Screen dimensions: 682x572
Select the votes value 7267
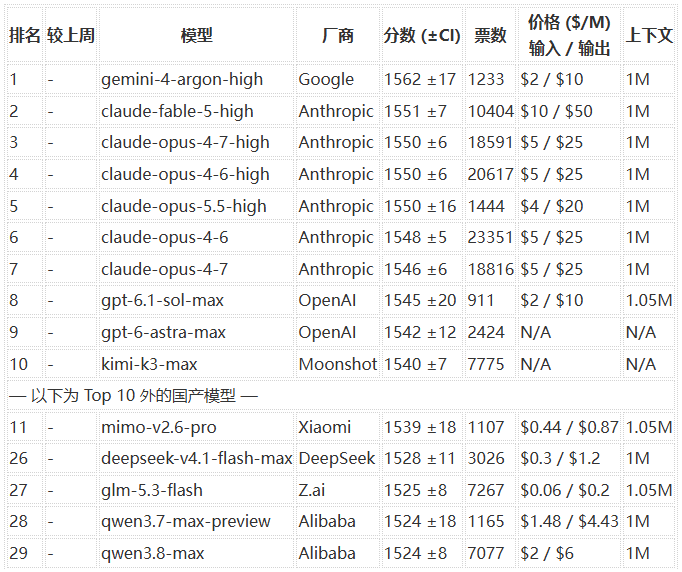pyautogui.click(x=486, y=490)
